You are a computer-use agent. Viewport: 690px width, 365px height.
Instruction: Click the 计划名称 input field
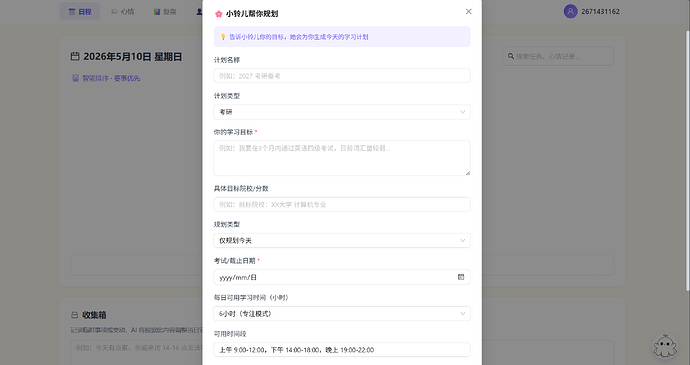tap(342, 76)
